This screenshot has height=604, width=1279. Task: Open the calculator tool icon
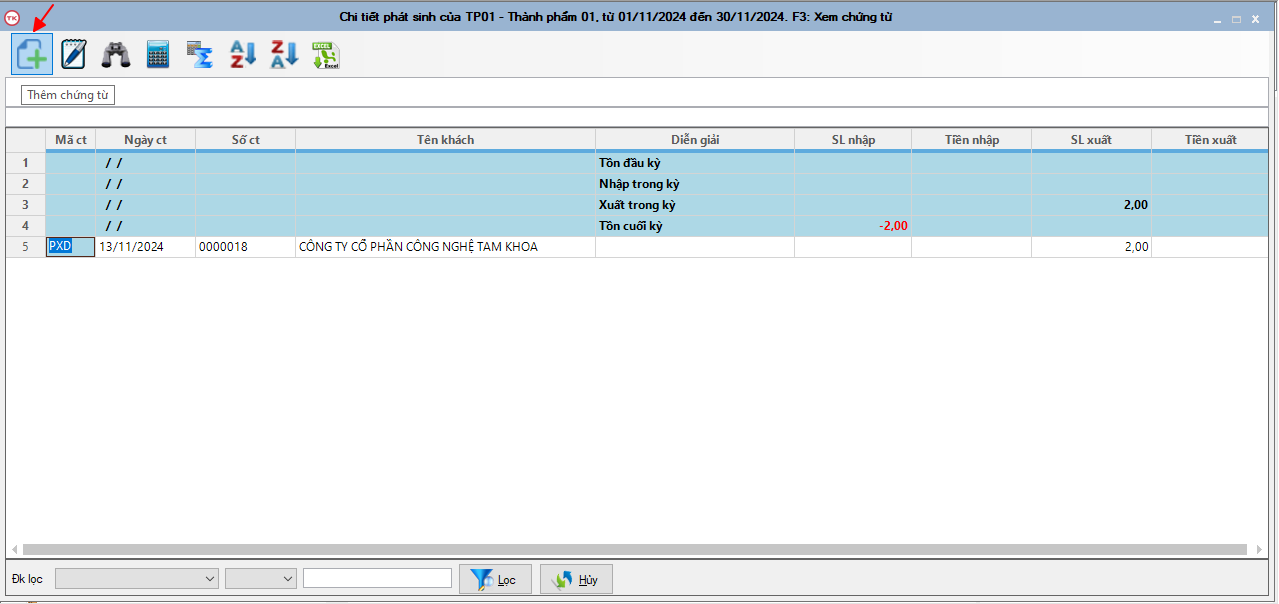[x=158, y=55]
